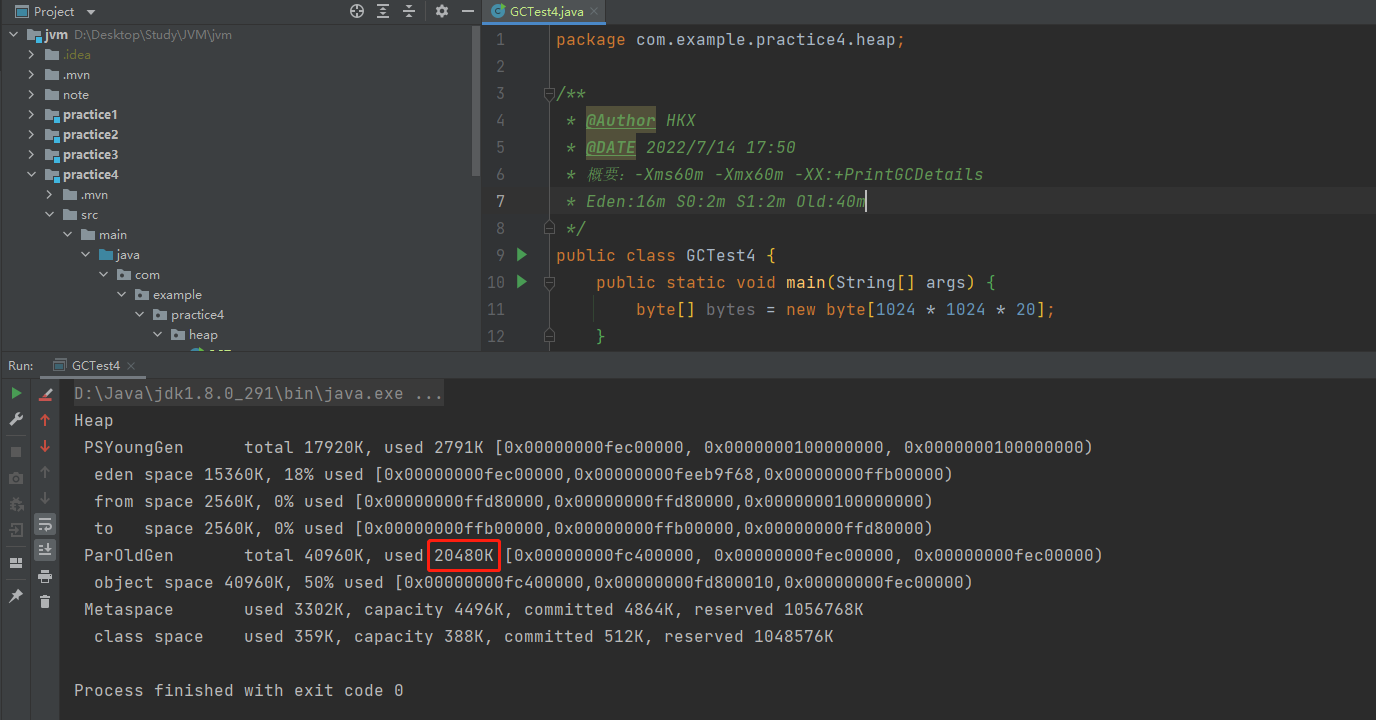Click the Stop process square icon
Image resolution: width=1376 pixels, height=720 pixels.
pyautogui.click(x=16, y=452)
